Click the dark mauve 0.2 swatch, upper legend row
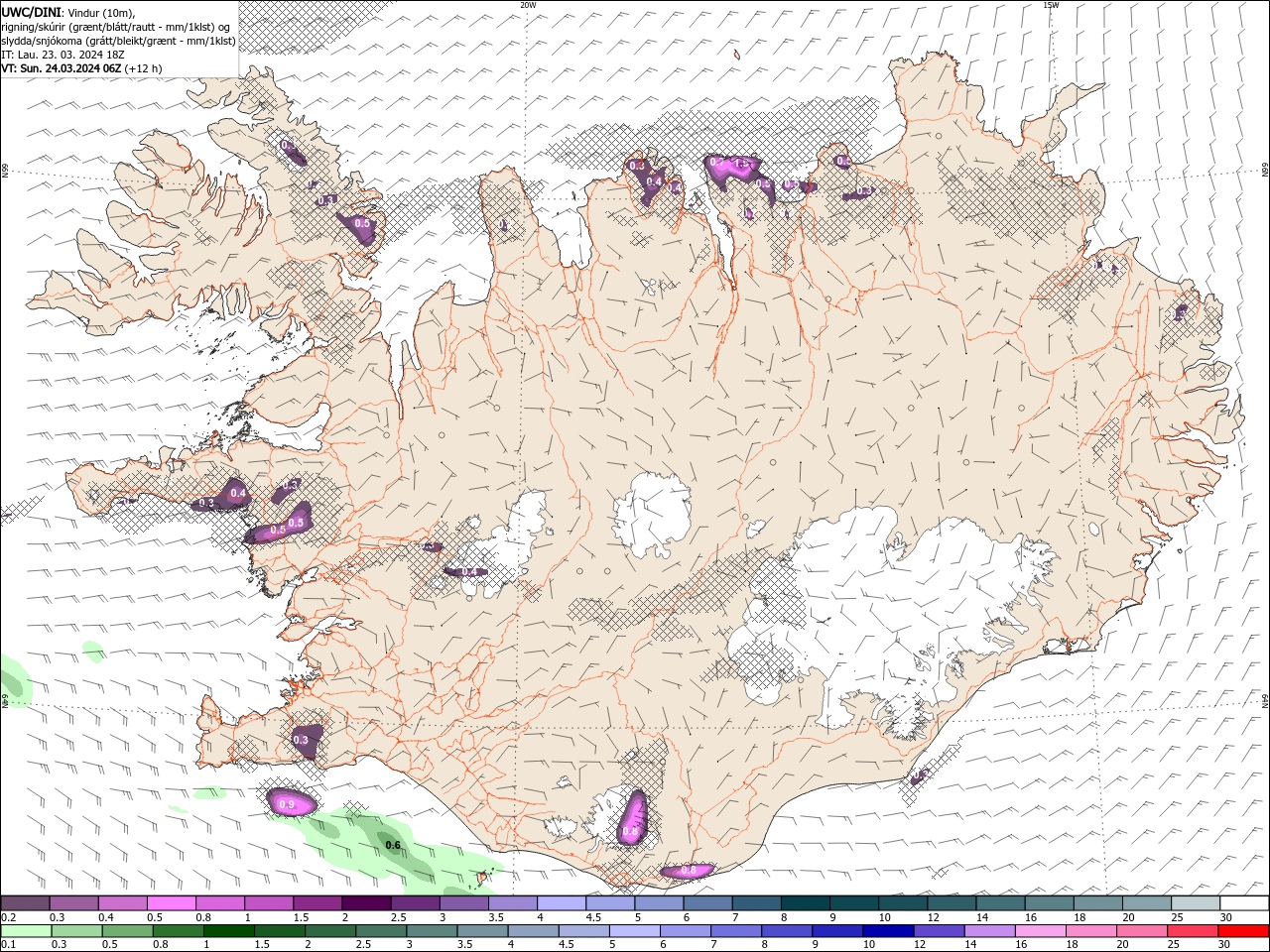The width and height of the screenshot is (1270, 952). [25, 903]
